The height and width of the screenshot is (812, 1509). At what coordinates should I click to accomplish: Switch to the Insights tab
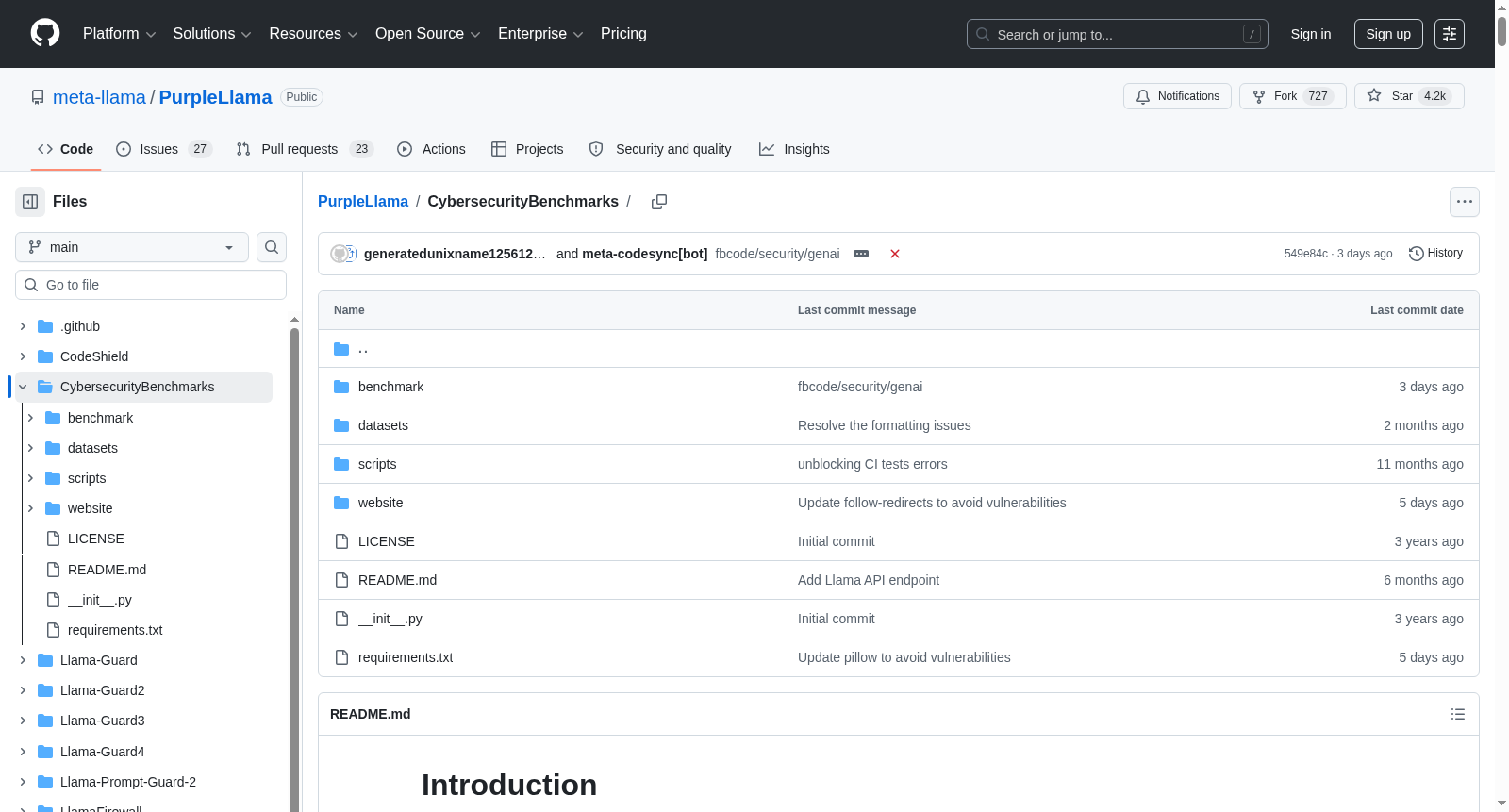794,149
